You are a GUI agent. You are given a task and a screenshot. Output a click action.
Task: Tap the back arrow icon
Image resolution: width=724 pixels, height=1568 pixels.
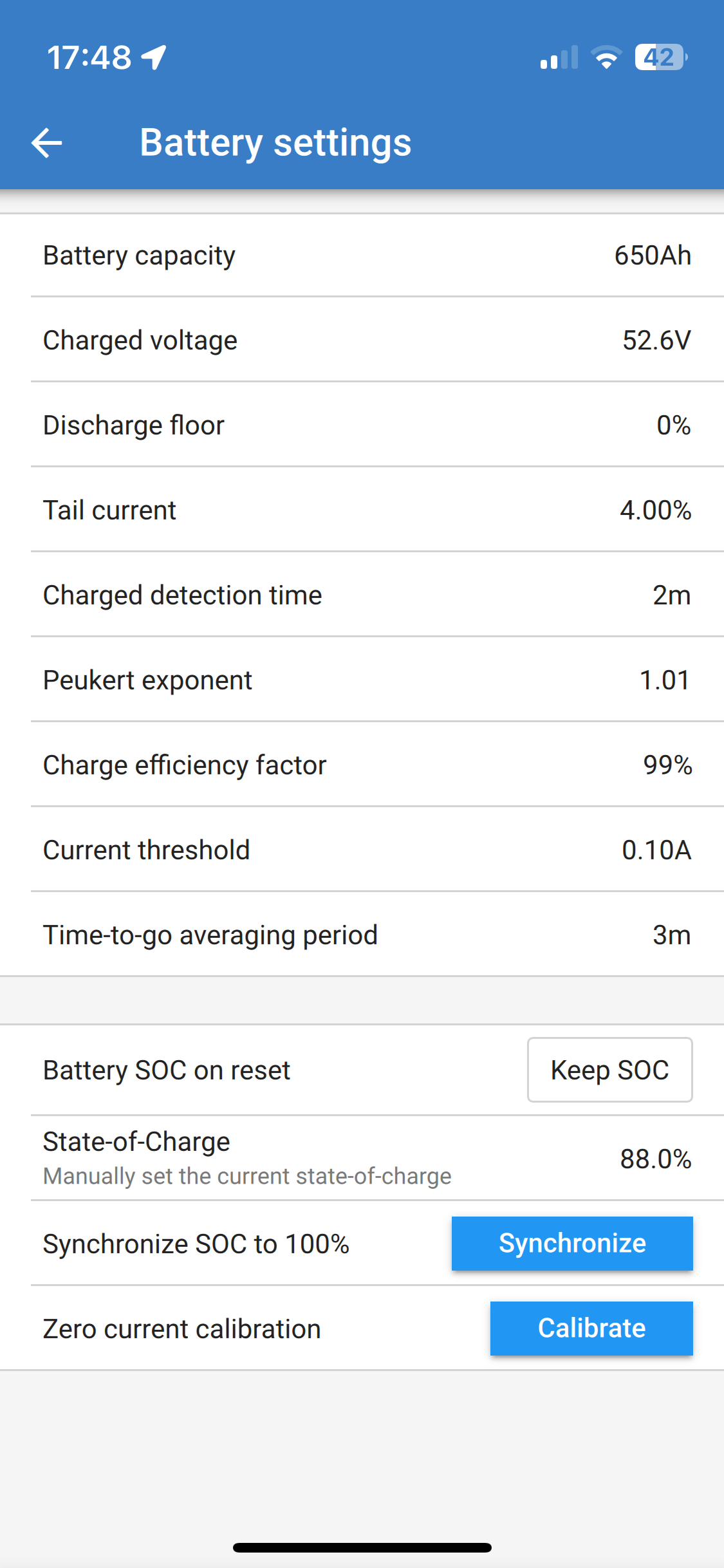[x=47, y=142]
